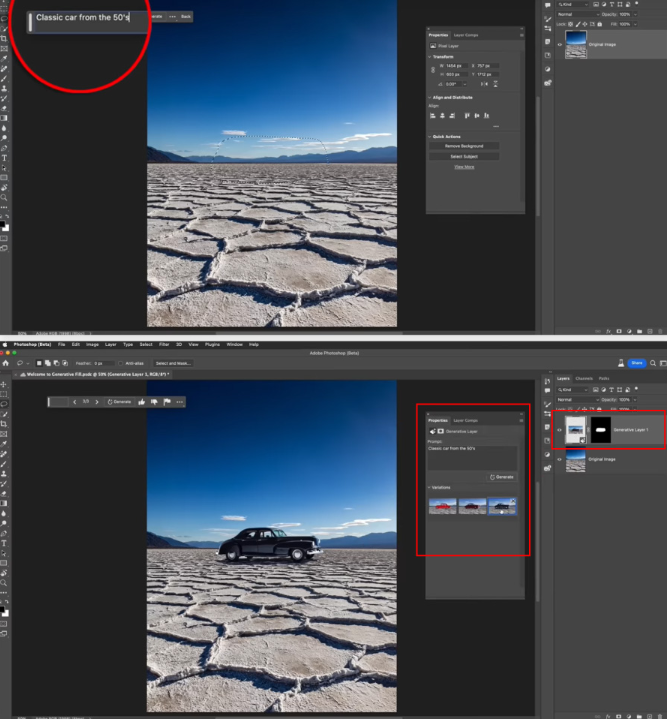
Task: Open more options in lower contextual task bar
Action: [x=180, y=402]
